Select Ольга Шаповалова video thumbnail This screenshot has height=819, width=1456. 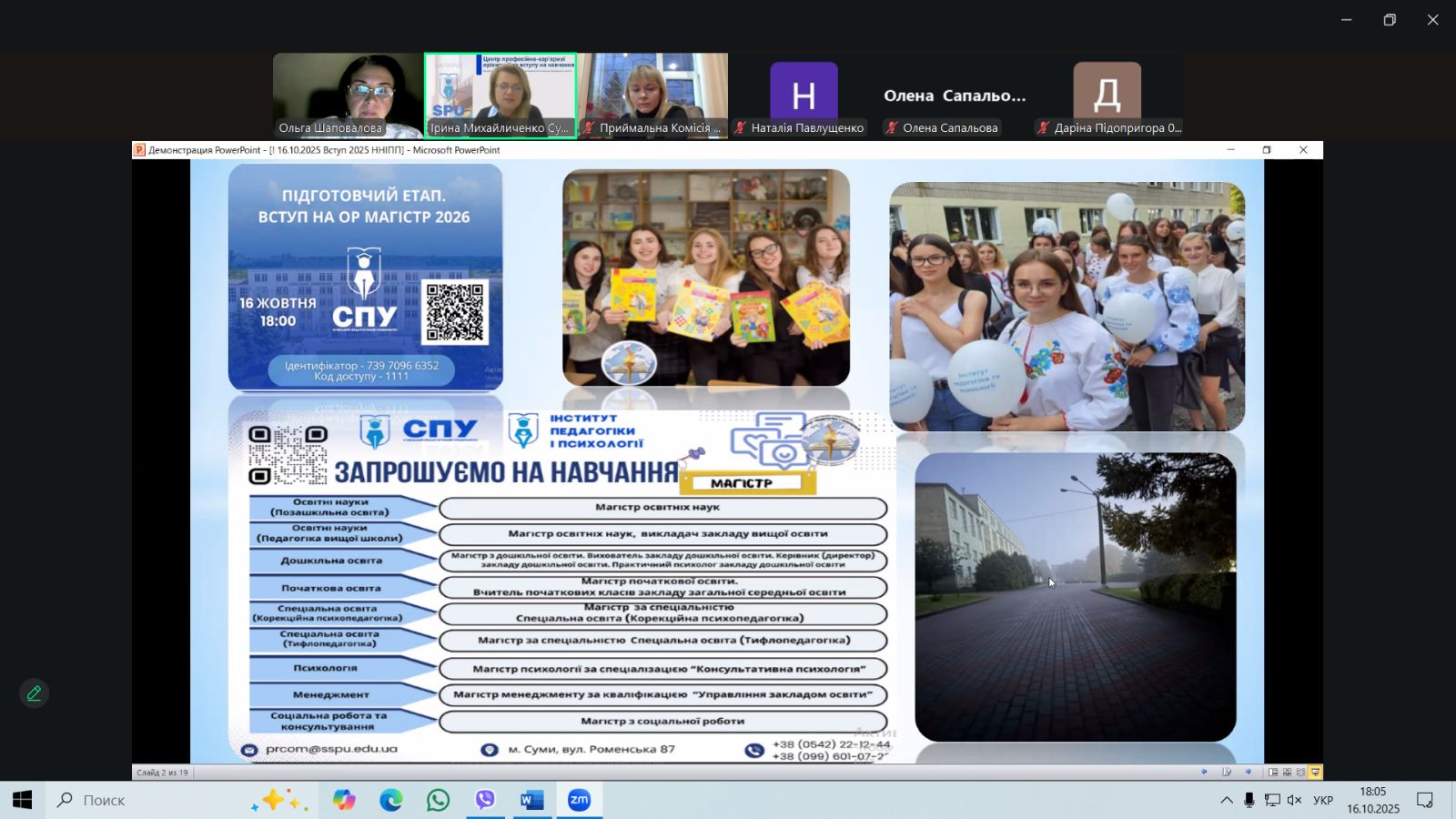tap(348, 95)
